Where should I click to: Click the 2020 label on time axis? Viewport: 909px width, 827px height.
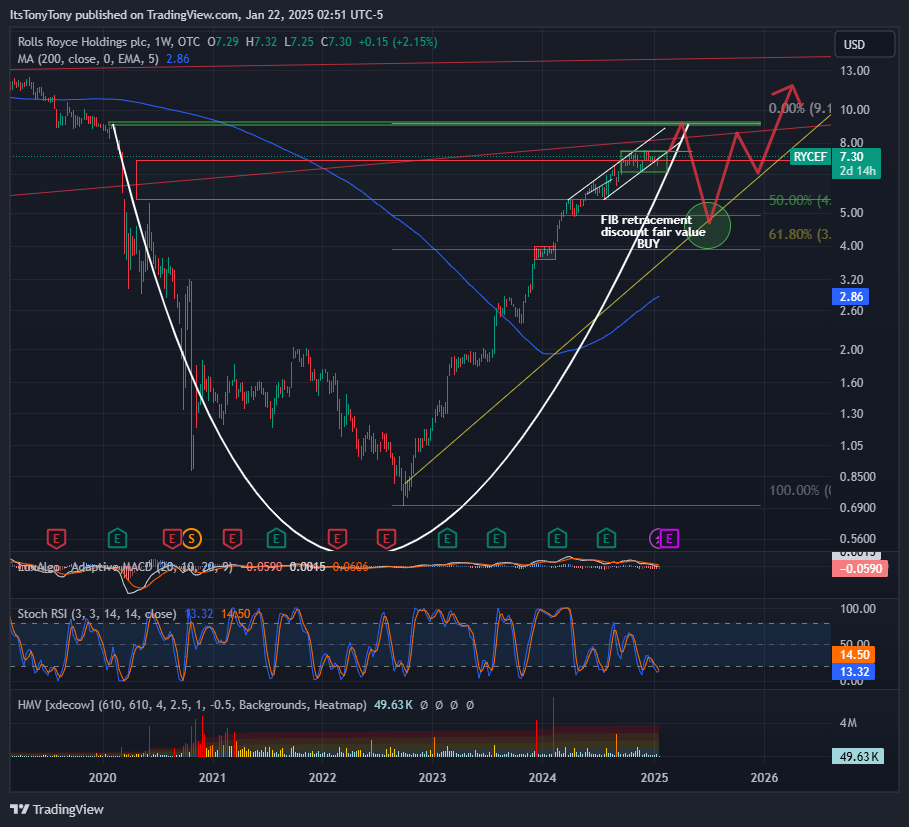[103, 777]
